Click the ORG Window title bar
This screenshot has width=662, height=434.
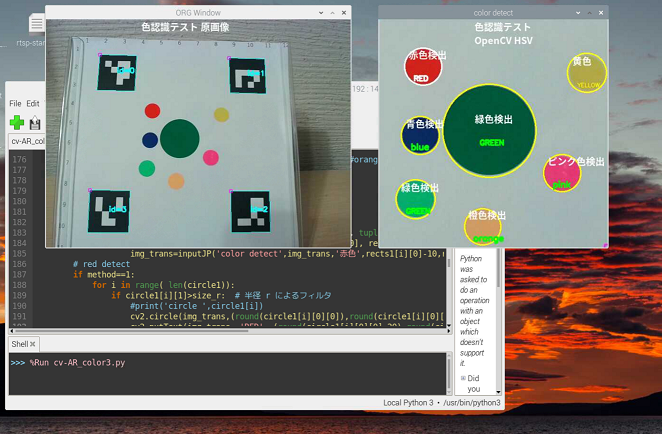[198, 13]
